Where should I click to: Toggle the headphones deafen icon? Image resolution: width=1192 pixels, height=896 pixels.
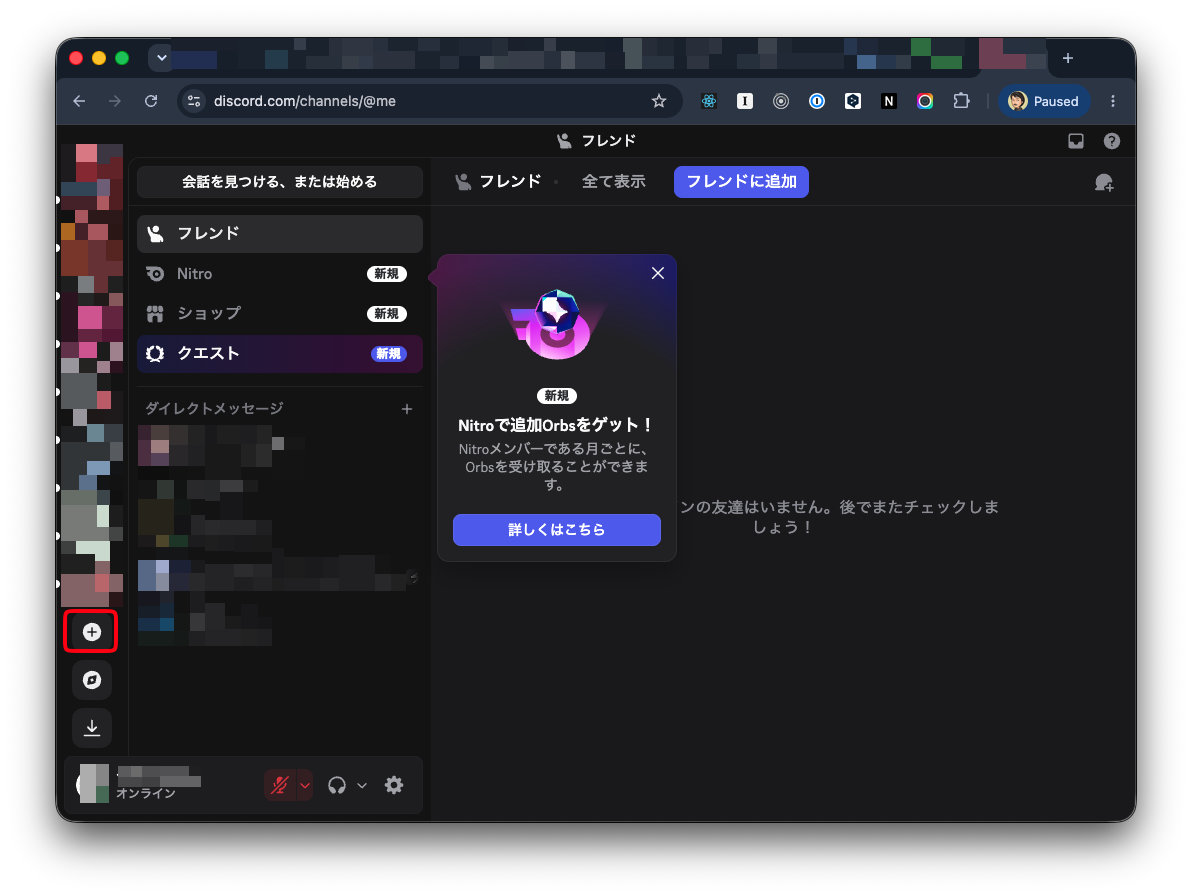click(x=337, y=785)
